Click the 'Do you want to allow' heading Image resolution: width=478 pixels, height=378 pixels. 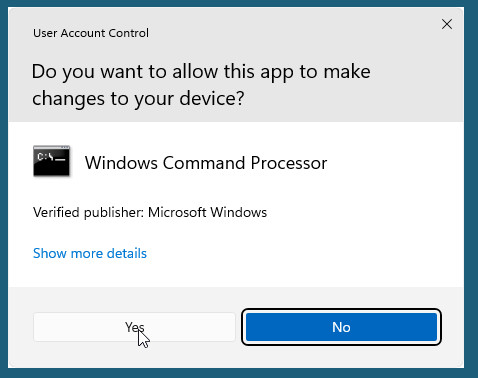coord(201,71)
